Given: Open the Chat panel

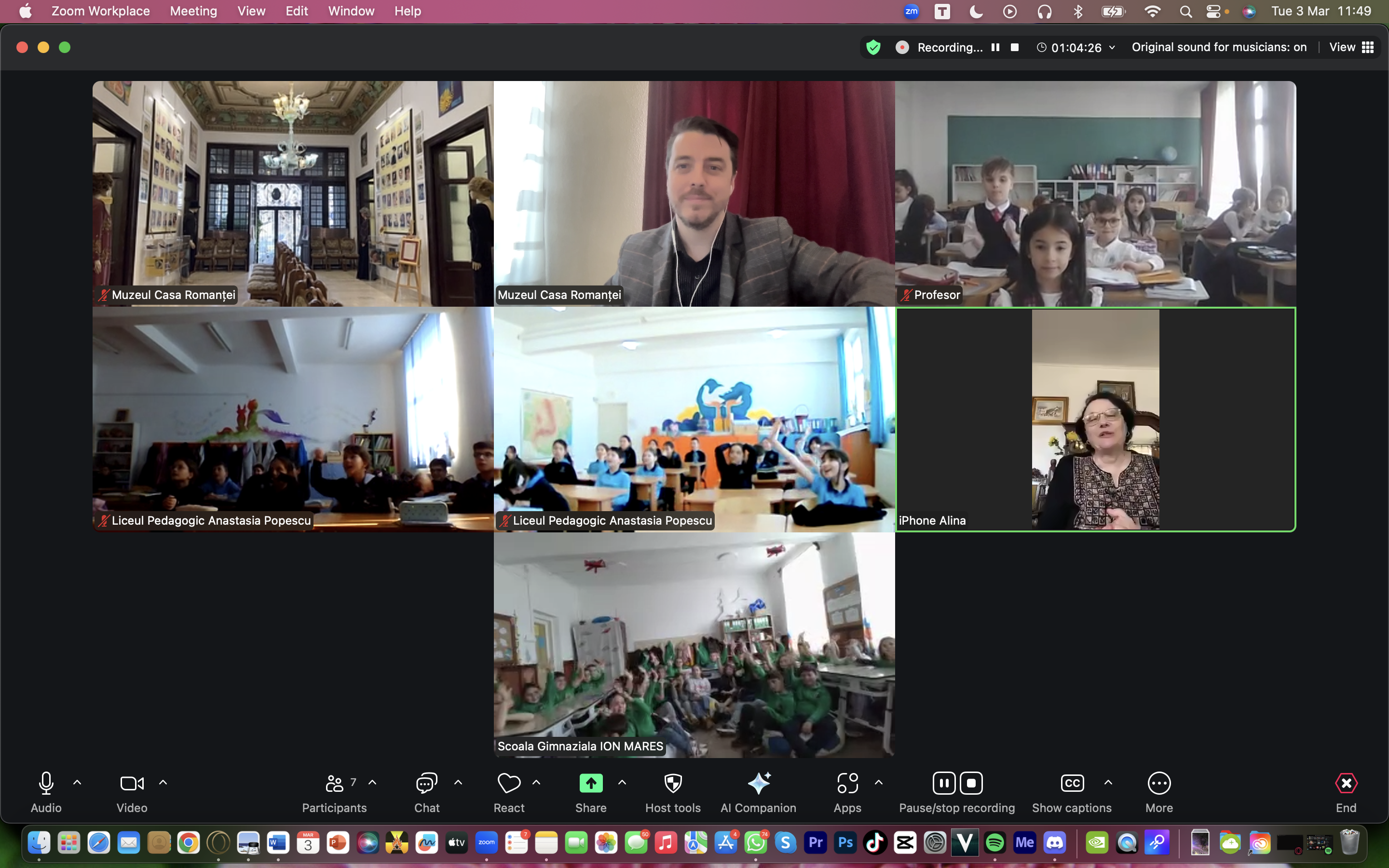Looking at the screenshot, I should click(426, 784).
